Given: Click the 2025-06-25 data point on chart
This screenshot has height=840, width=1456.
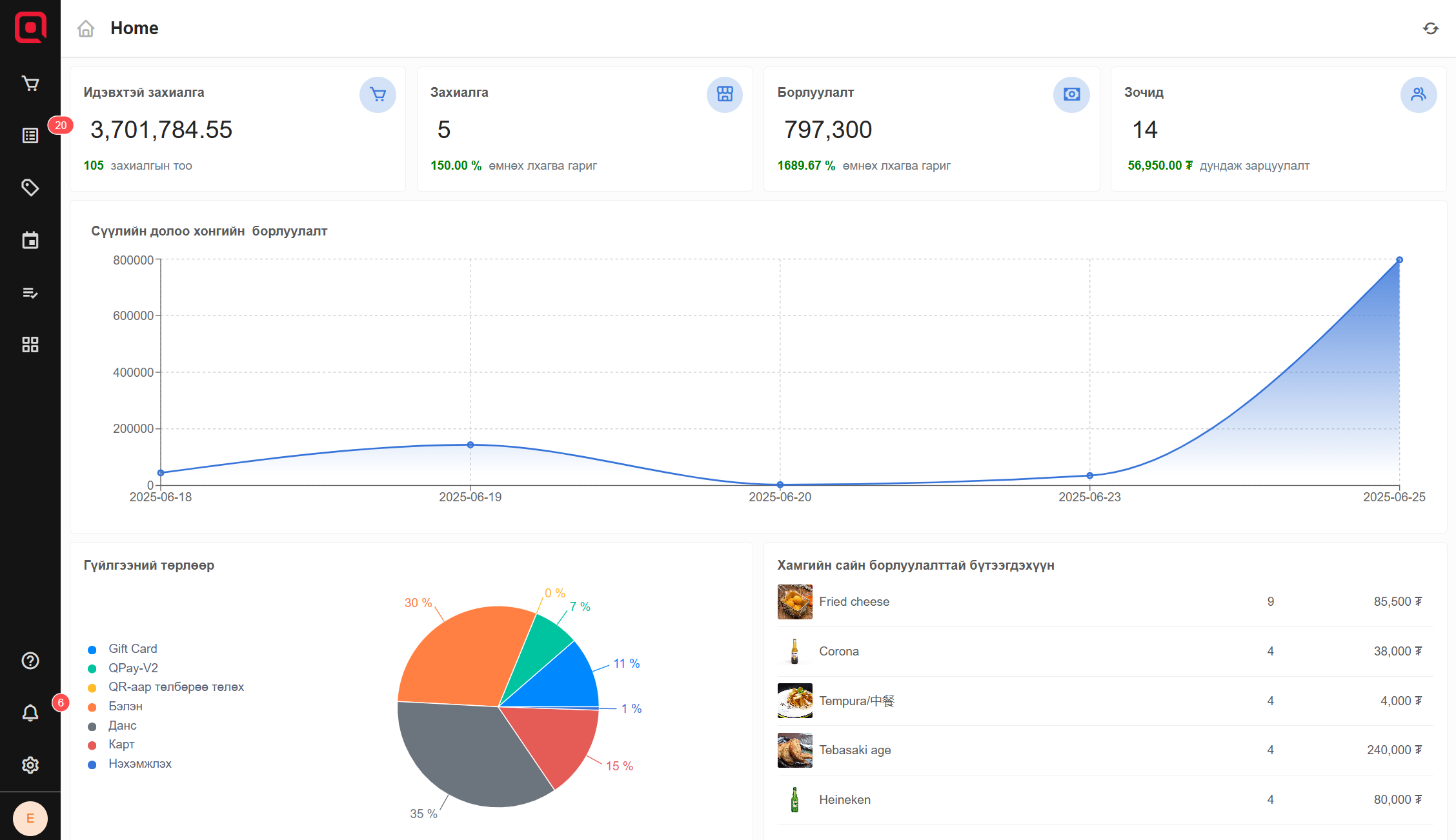Looking at the screenshot, I should pyautogui.click(x=1399, y=260).
